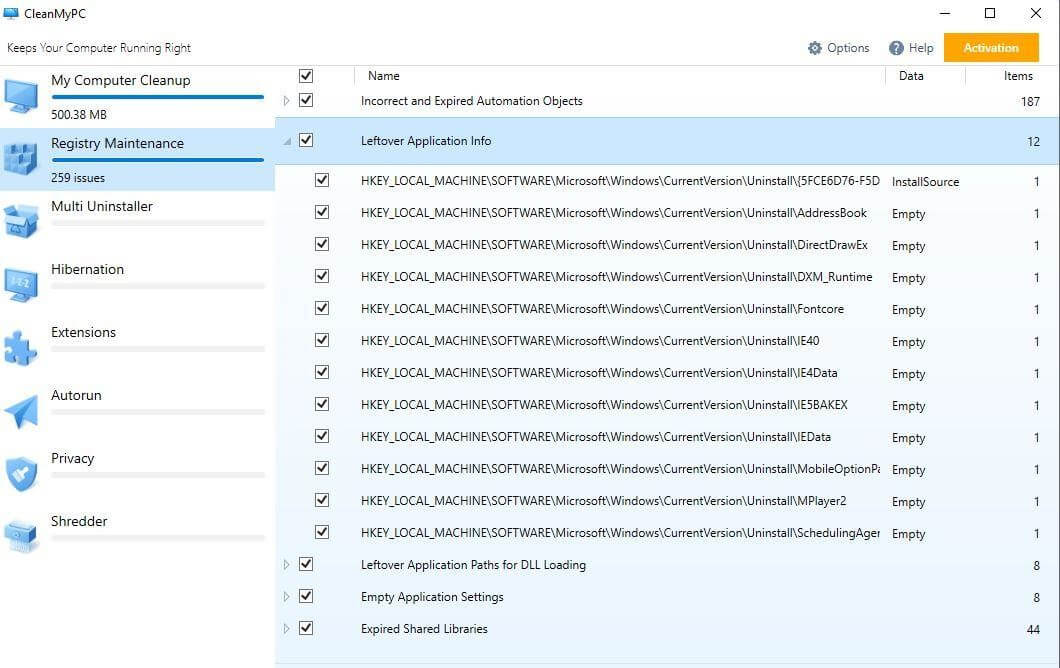The width and height of the screenshot is (1060, 668).
Task: Select the Registry Maintenance section
Action: pos(137,160)
